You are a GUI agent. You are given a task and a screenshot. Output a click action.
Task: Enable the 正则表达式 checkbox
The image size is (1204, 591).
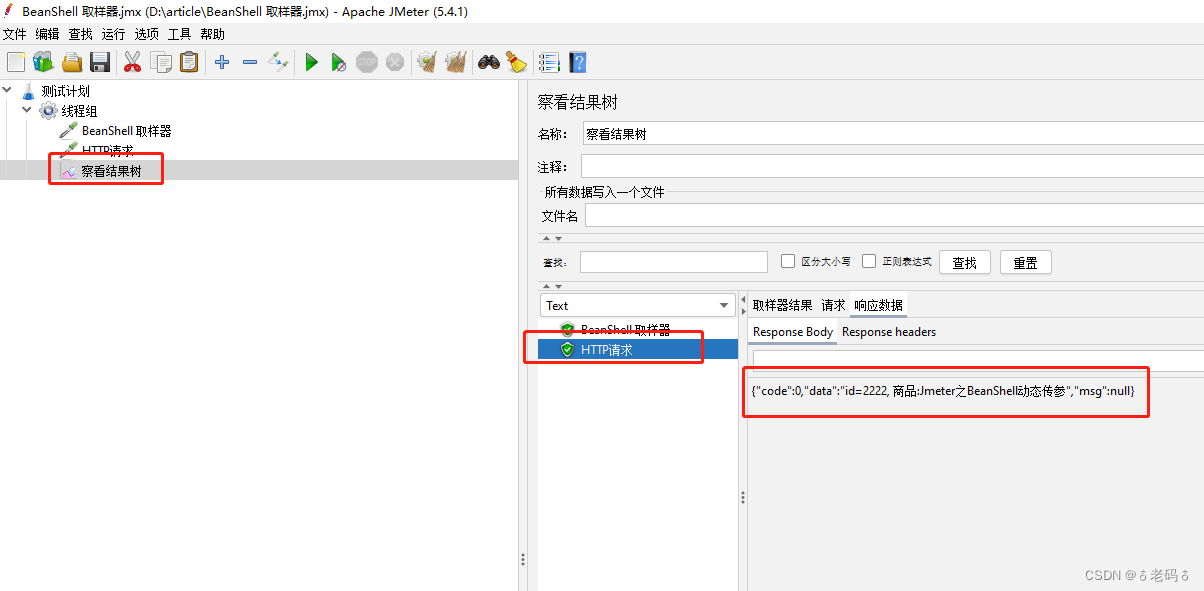tap(869, 261)
